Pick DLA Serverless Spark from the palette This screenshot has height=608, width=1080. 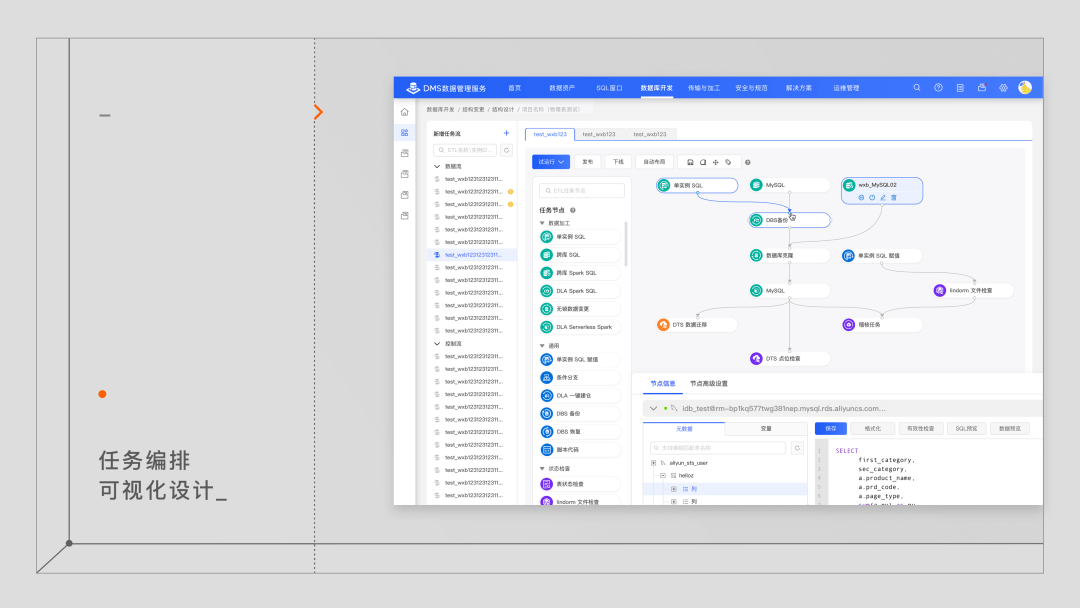[x=579, y=327]
